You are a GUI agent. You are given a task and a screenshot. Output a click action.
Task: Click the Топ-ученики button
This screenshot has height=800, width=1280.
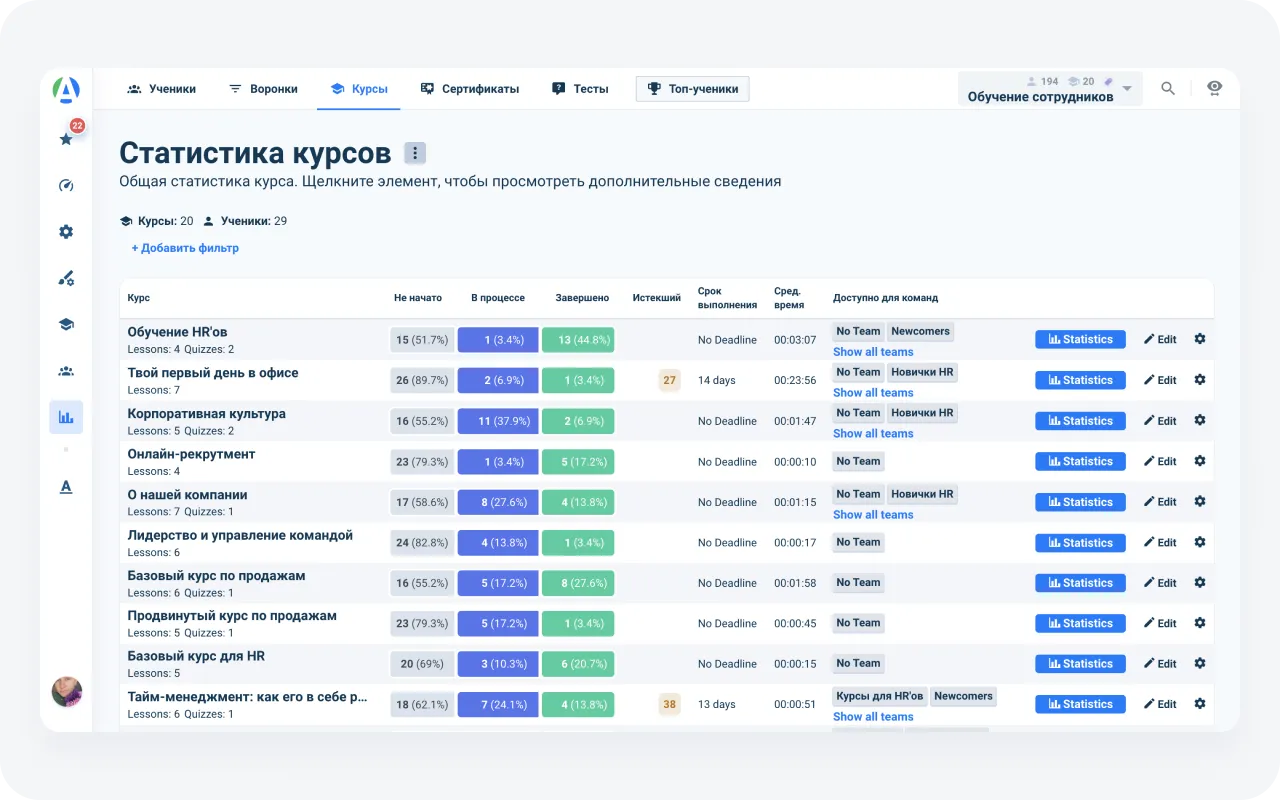pos(692,89)
